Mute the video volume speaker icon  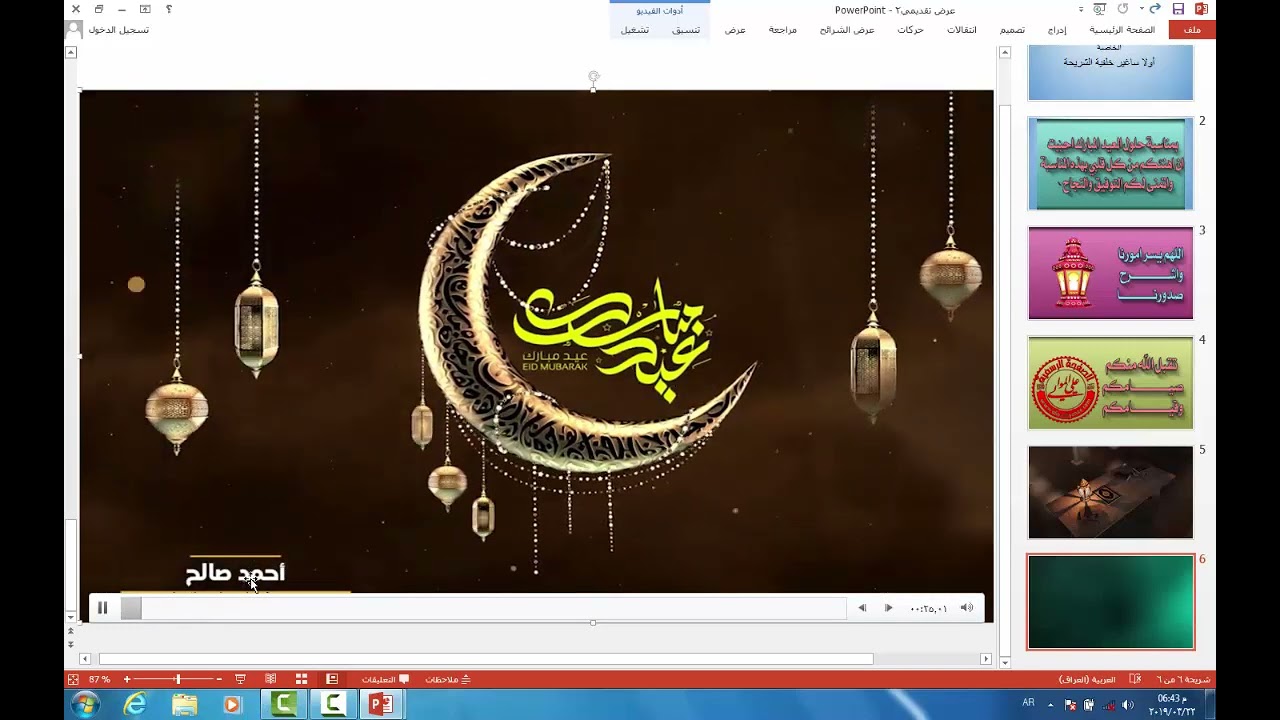967,608
